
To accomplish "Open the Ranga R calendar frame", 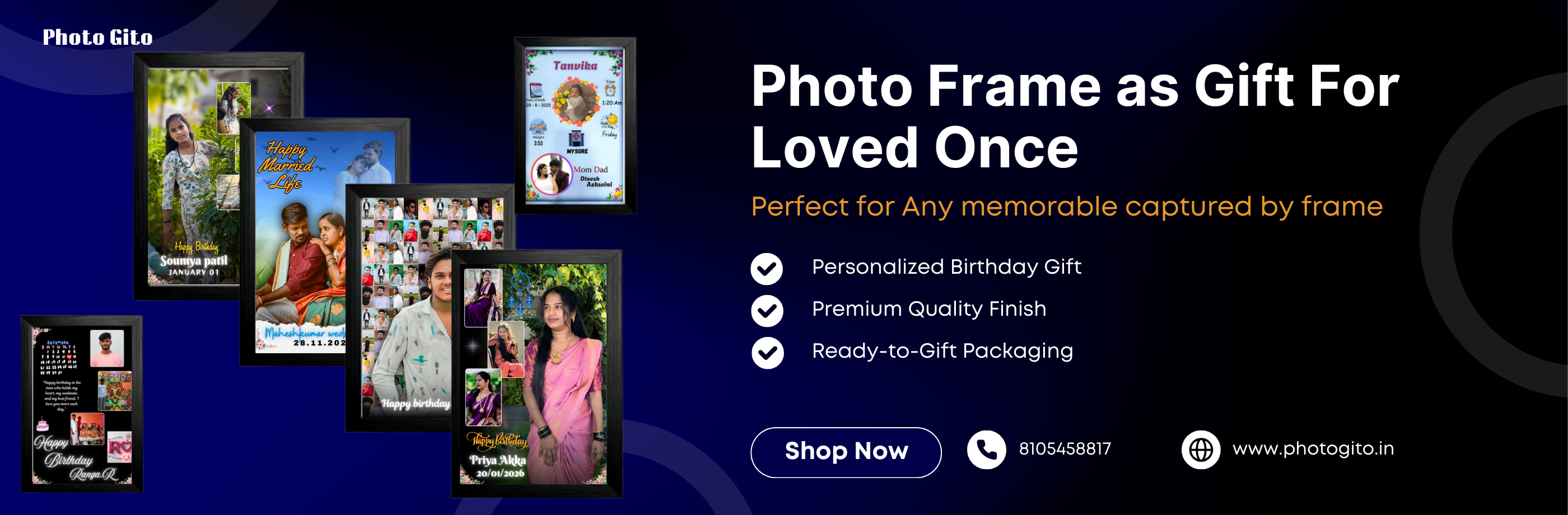I will pyautogui.click(x=82, y=404).
